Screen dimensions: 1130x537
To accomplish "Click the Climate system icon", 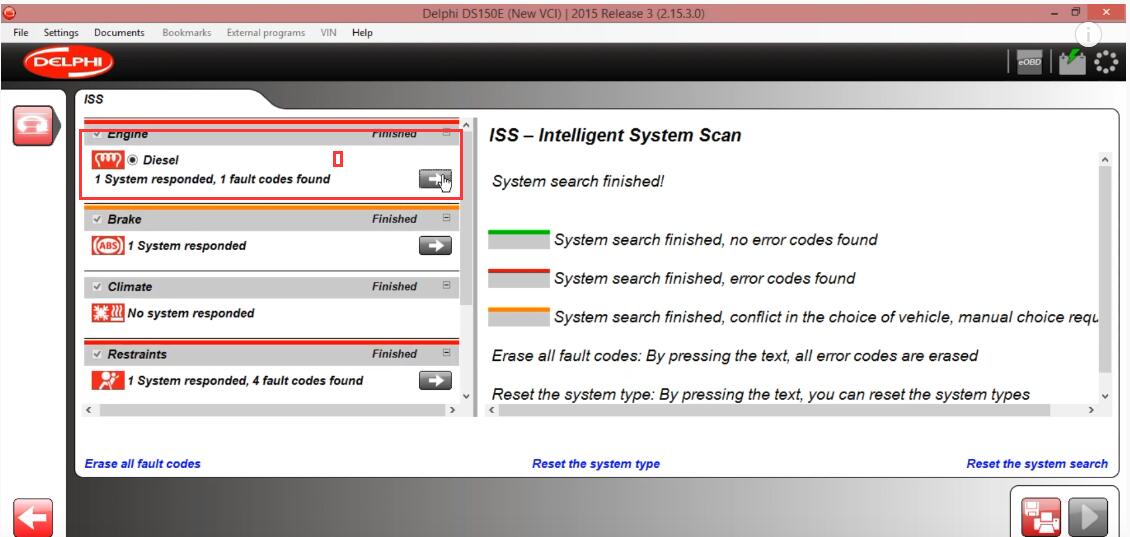I will [x=108, y=313].
